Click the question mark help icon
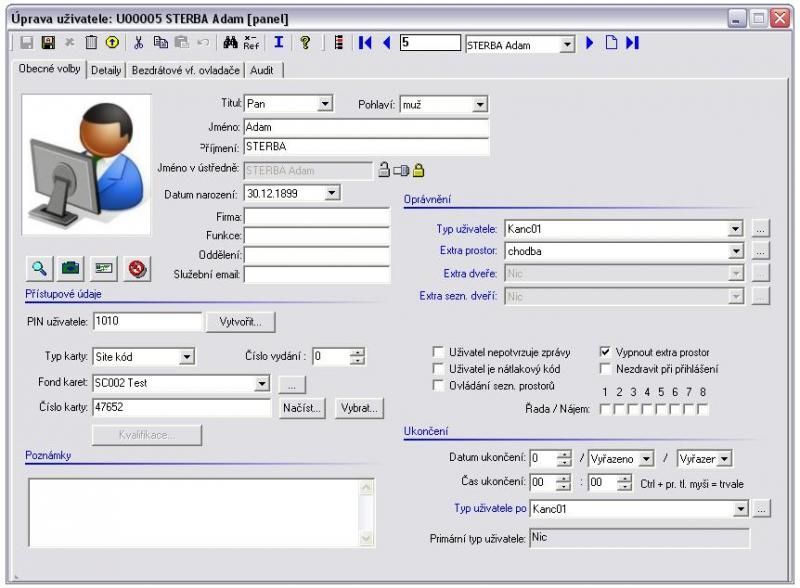 (x=305, y=44)
